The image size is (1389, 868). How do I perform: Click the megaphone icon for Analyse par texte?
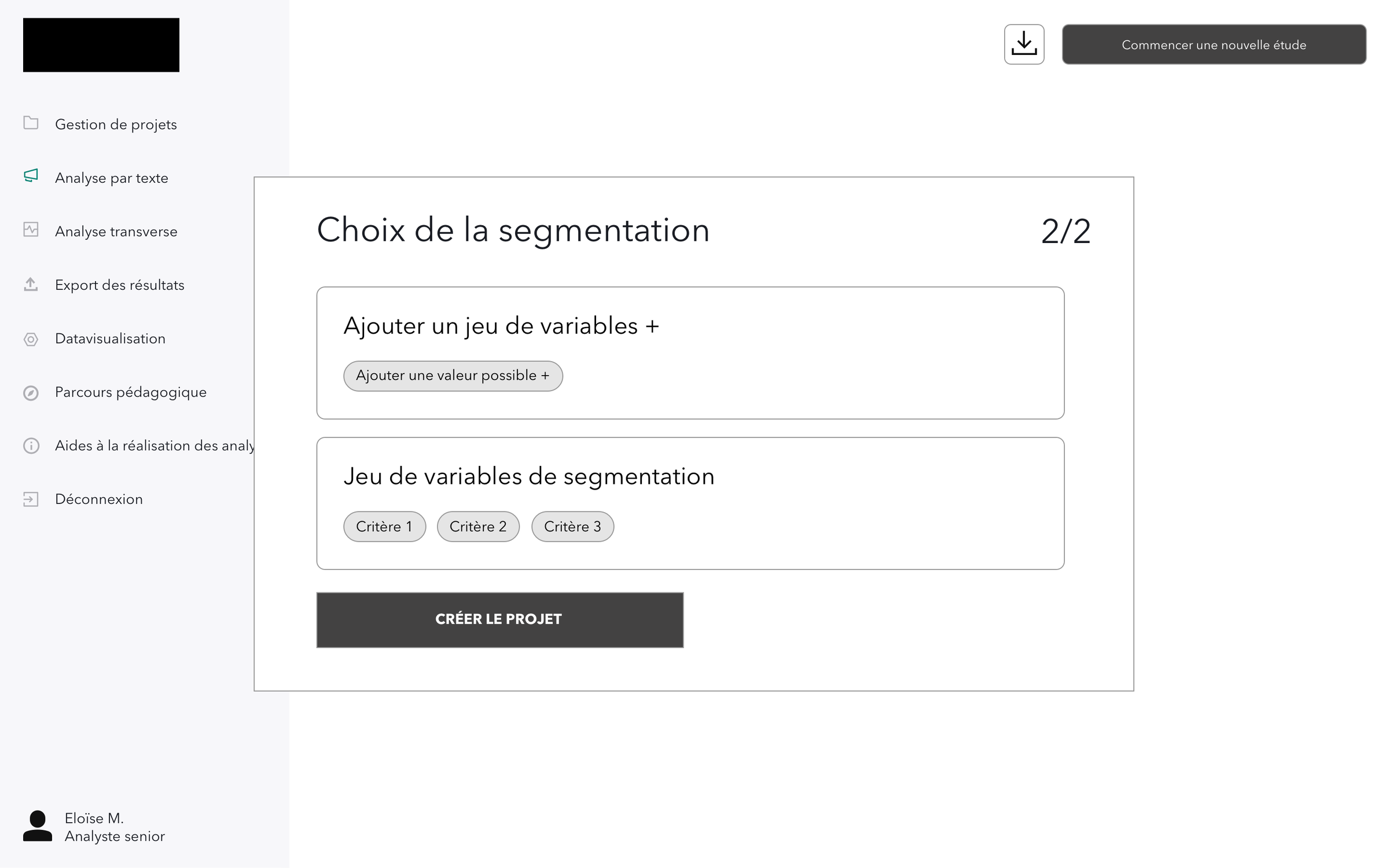tap(31, 176)
